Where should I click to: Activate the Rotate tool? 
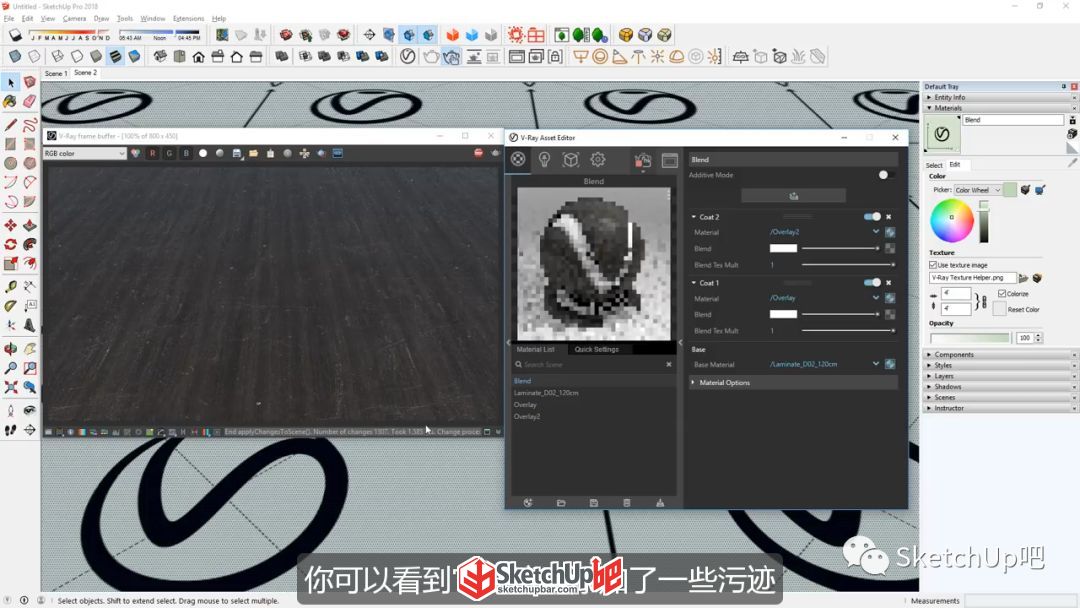pos(10,244)
